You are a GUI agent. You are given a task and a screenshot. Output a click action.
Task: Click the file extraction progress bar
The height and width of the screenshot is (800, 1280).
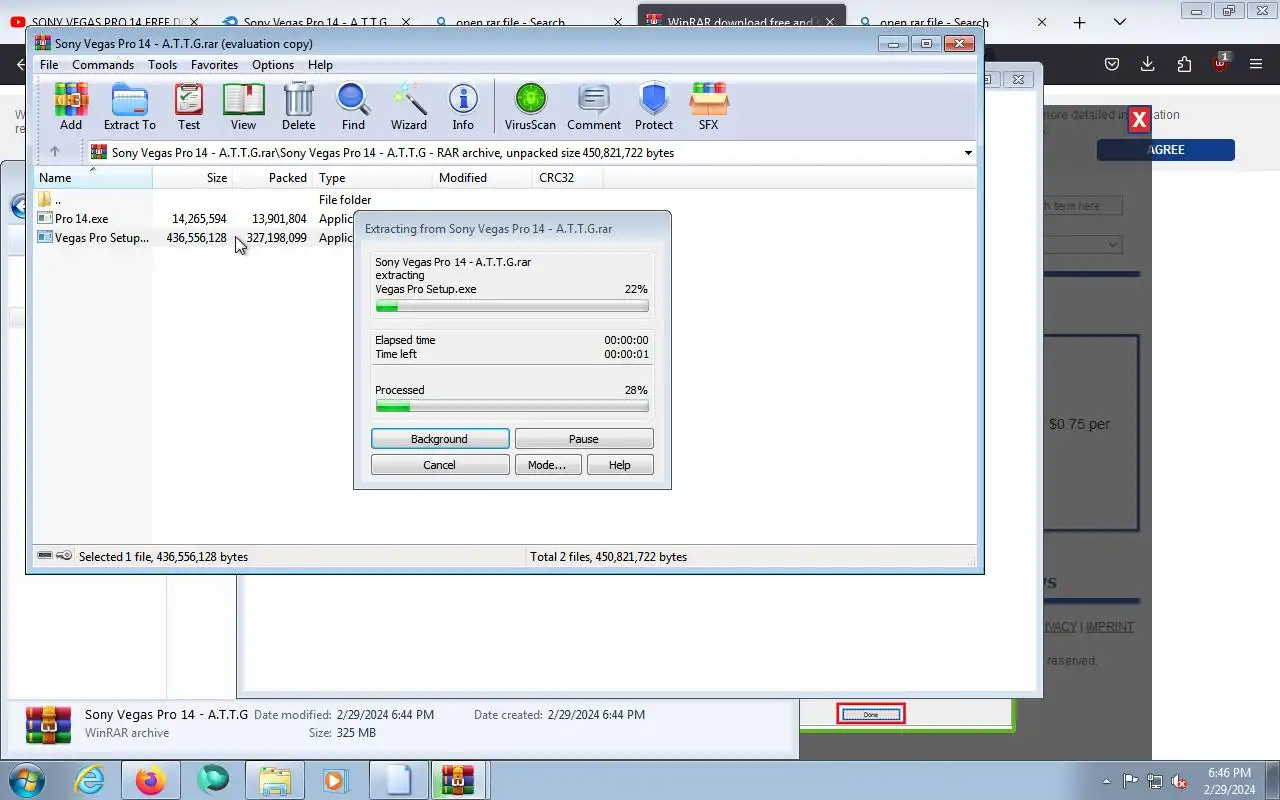point(512,306)
